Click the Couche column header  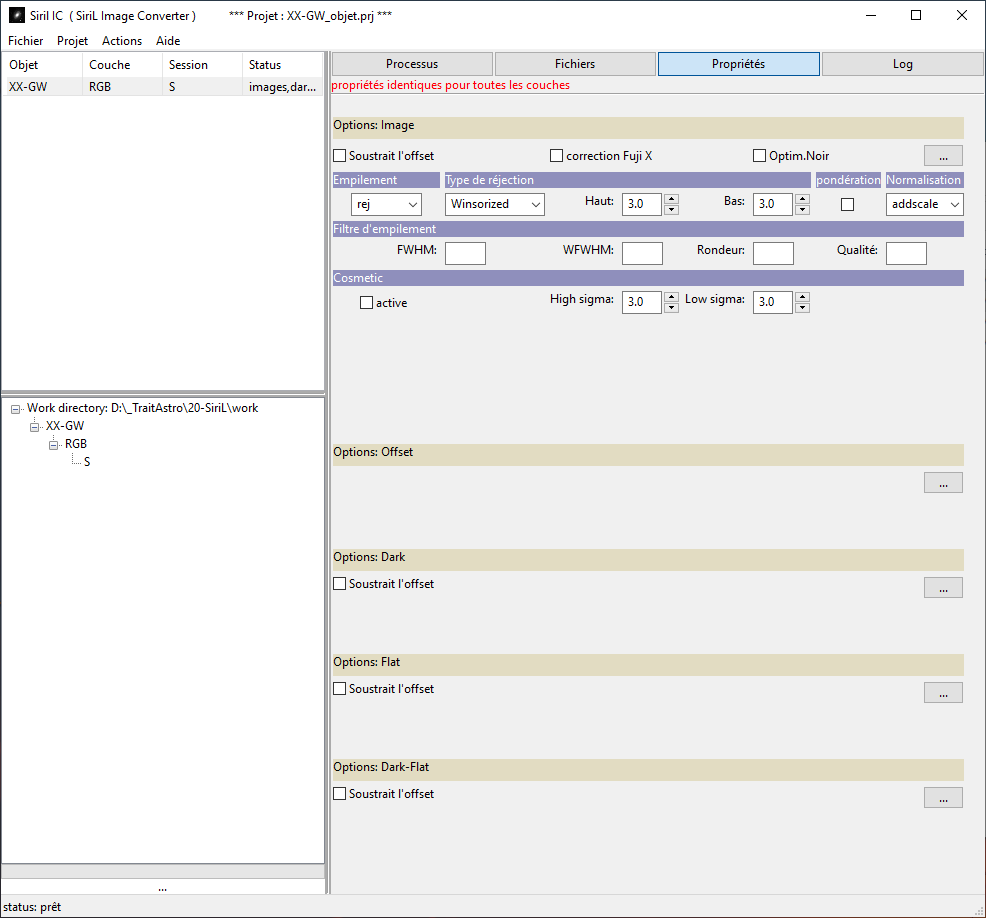click(x=122, y=65)
